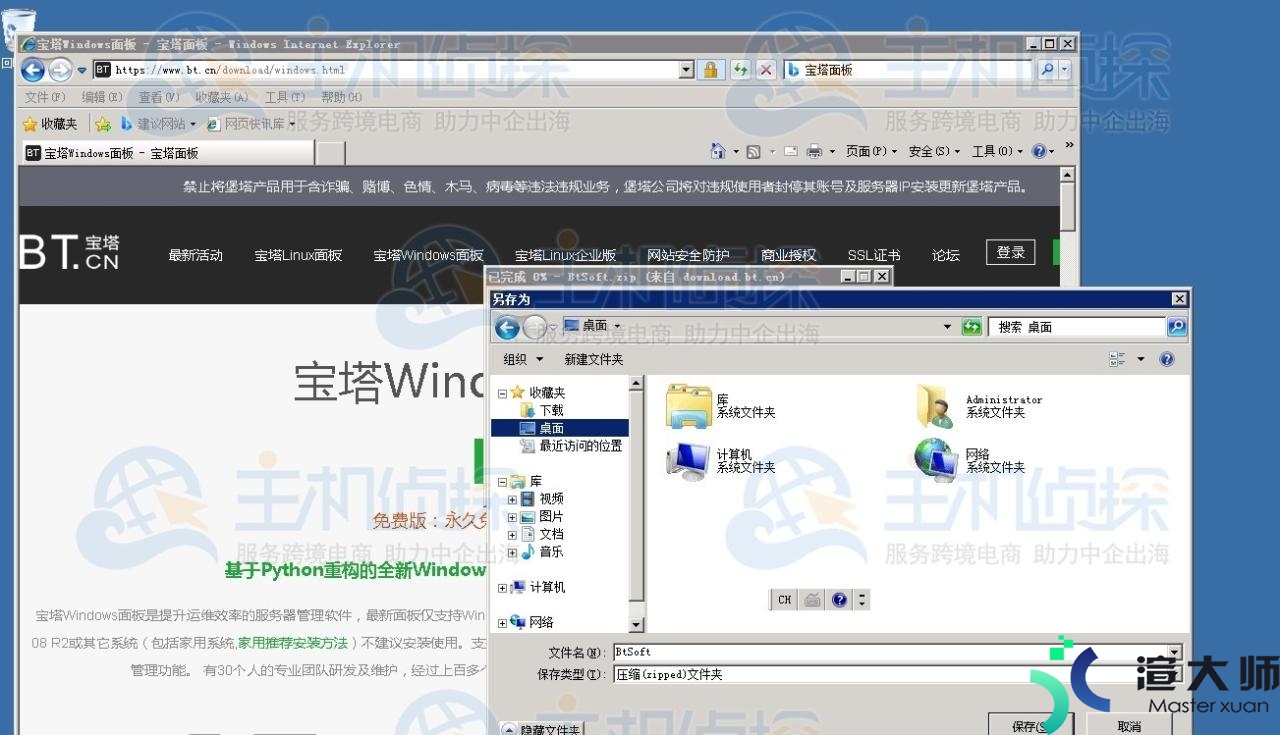The height and width of the screenshot is (735, 1280).
Task: Expand the 计算机 tree node
Action: click(502, 588)
